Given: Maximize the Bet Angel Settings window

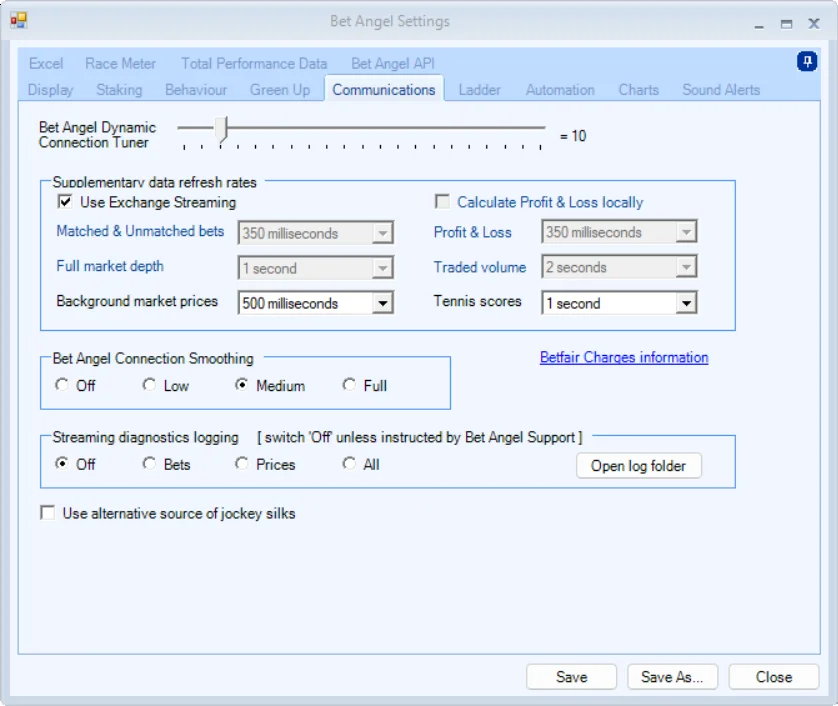Looking at the screenshot, I should click(x=786, y=24).
